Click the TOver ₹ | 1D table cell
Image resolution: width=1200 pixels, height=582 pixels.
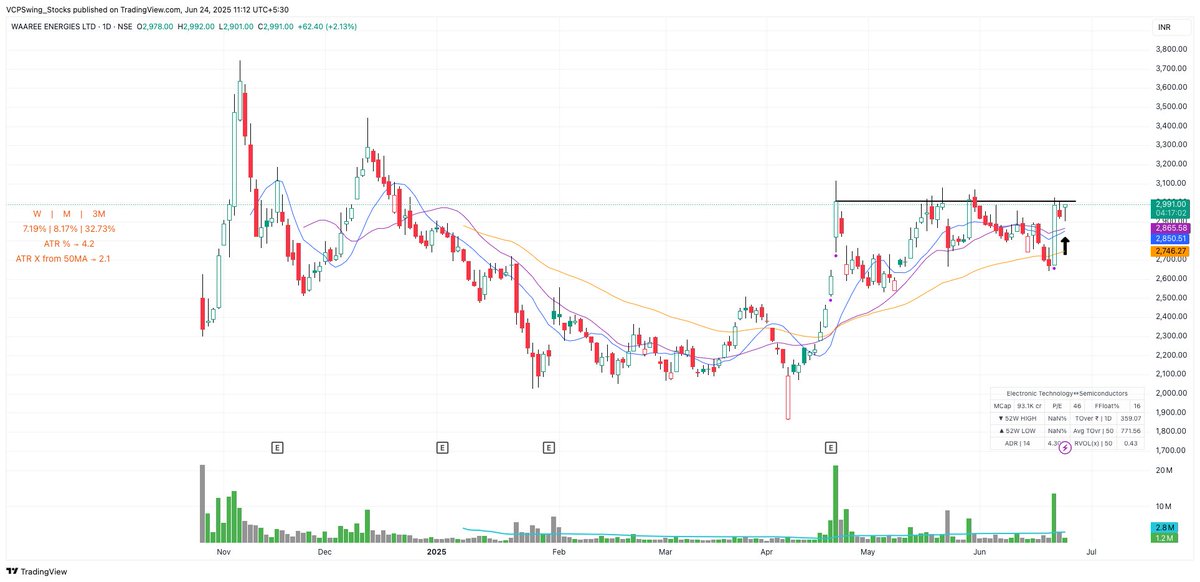pos(1094,418)
